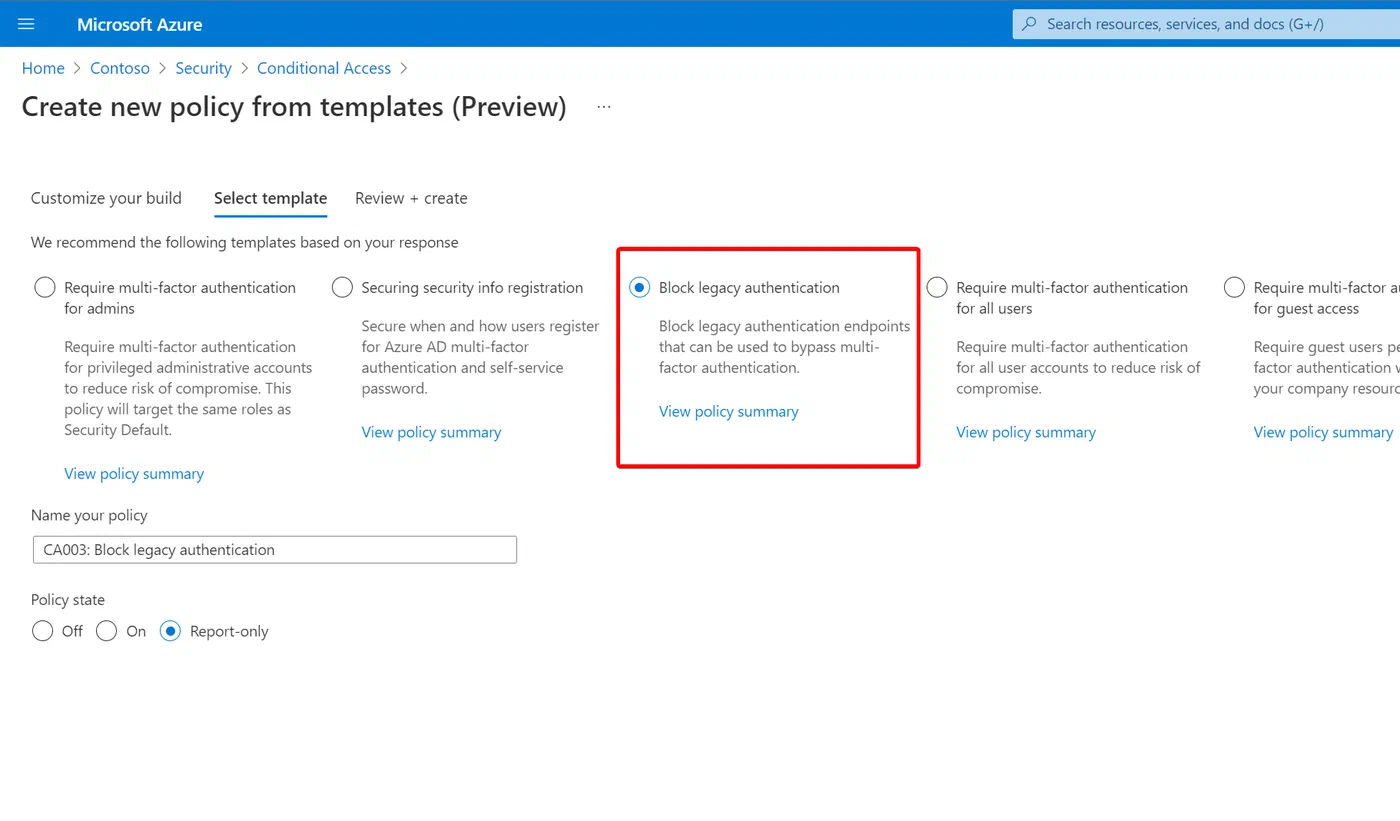Navigate to Home breadcrumb
Image resolution: width=1400 pixels, height=821 pixels.
pos(43,68)
